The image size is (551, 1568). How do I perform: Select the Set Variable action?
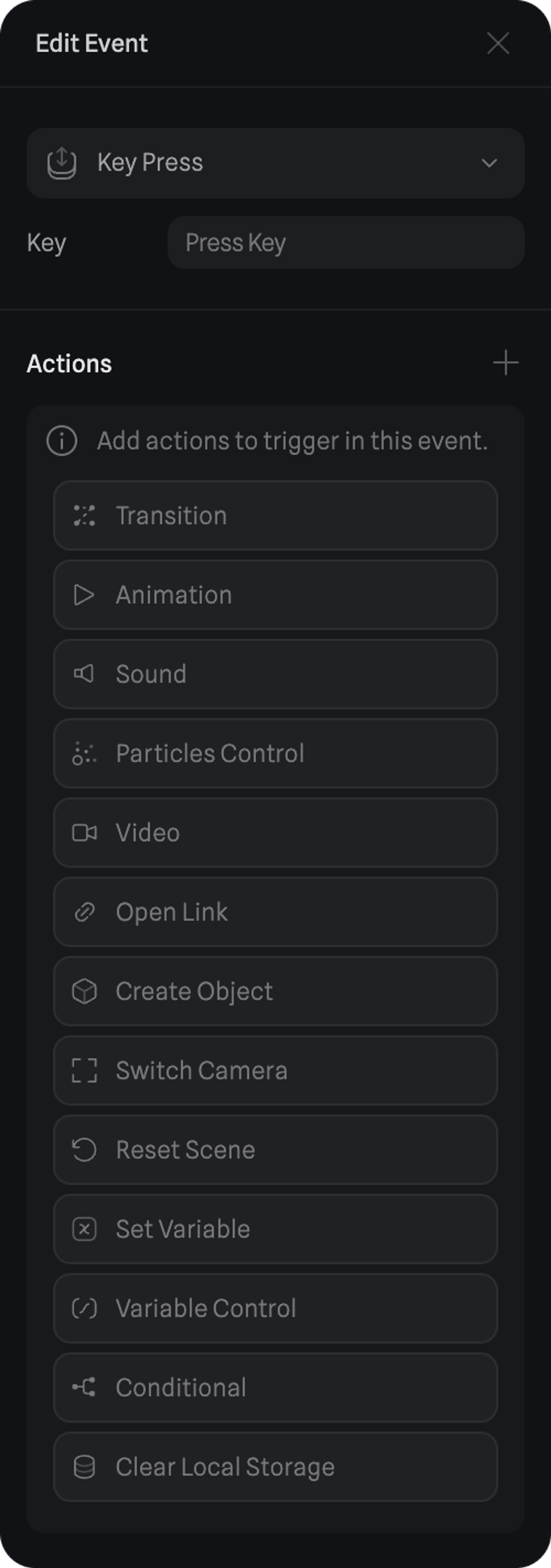[x=275, y=1229]
